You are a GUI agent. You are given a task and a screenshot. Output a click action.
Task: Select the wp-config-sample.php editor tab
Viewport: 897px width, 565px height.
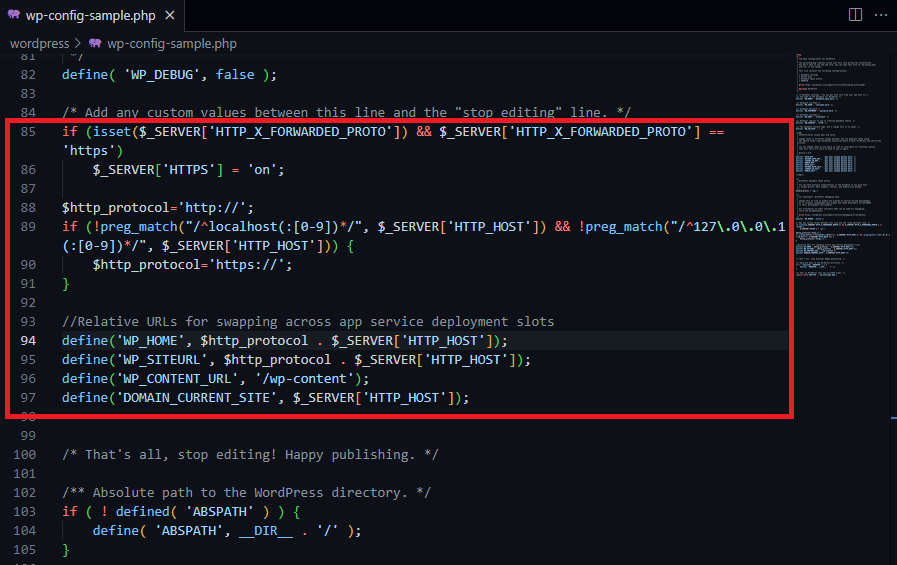click(x=92, y=15)
